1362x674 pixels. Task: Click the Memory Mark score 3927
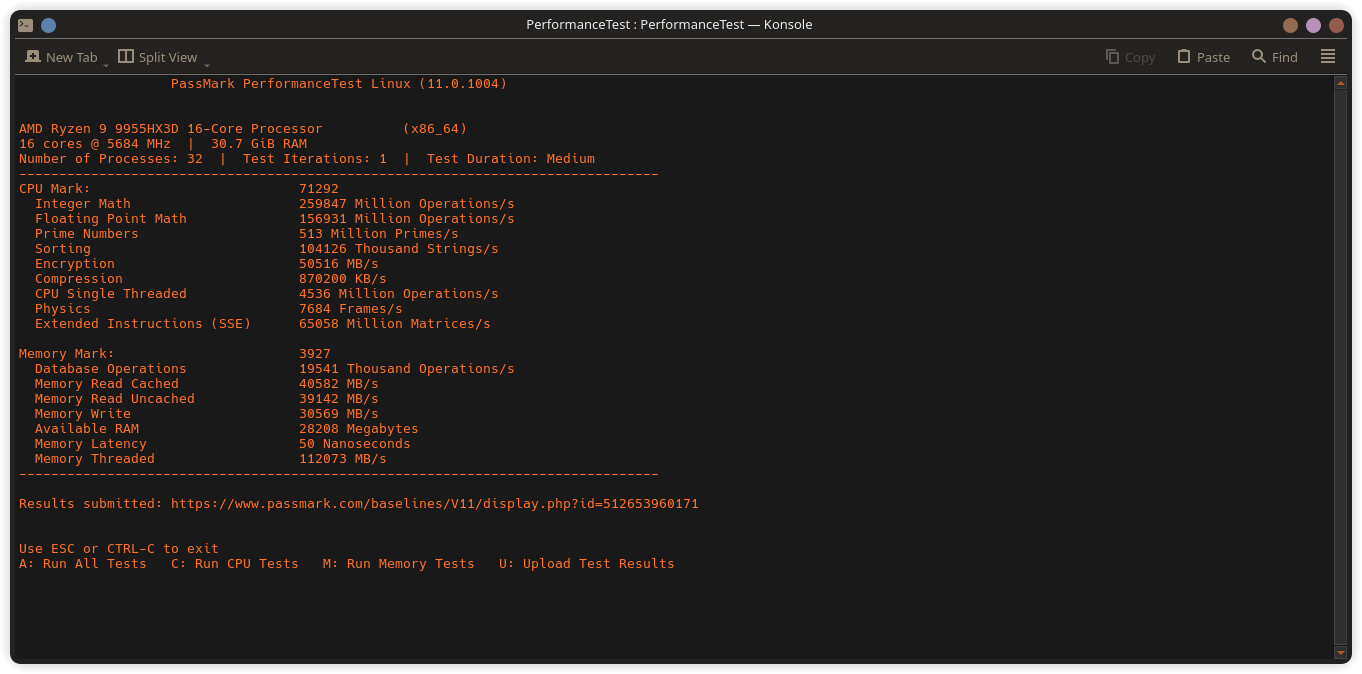tap(315, 354)
